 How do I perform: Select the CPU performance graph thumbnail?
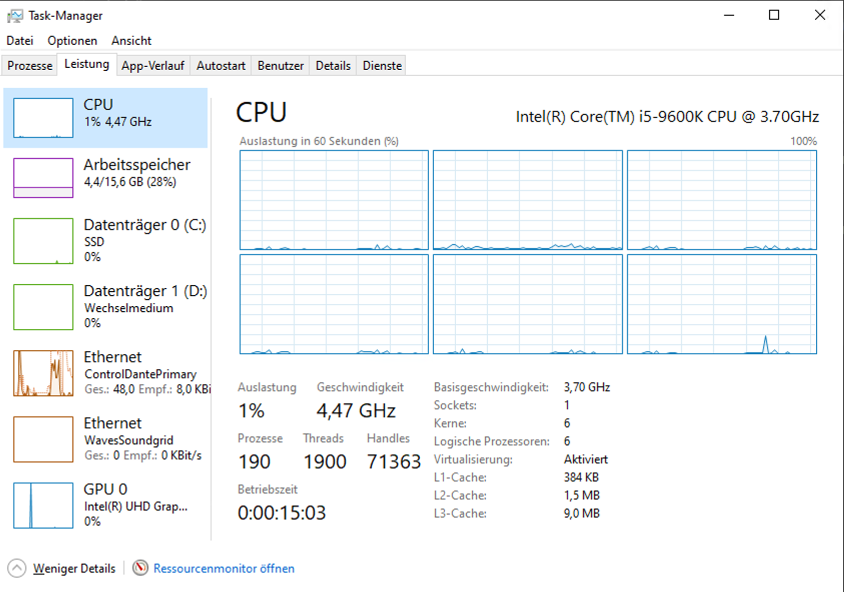coord(43,118)
